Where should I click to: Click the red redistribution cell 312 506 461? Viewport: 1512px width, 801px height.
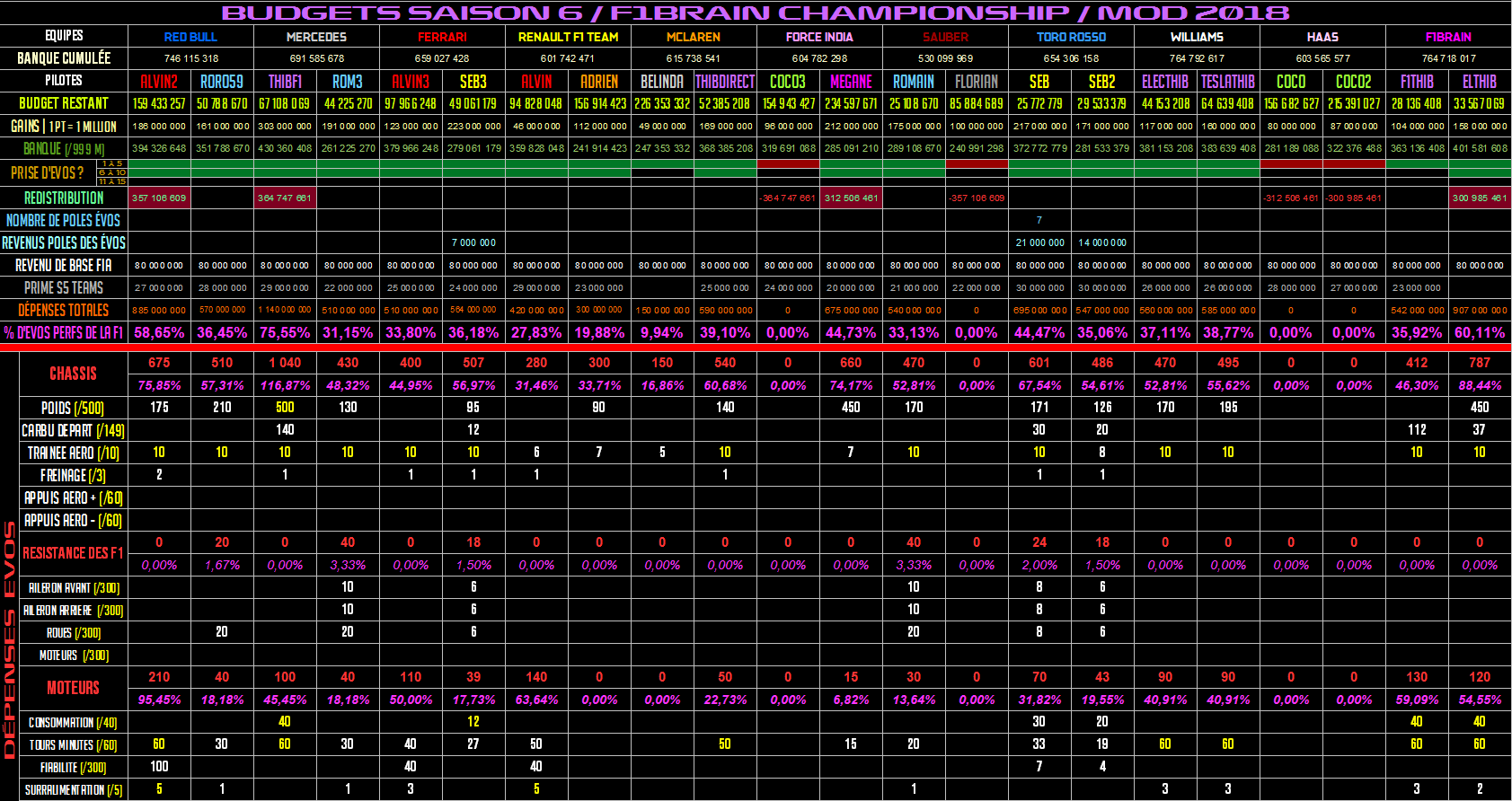click(851, 198)
